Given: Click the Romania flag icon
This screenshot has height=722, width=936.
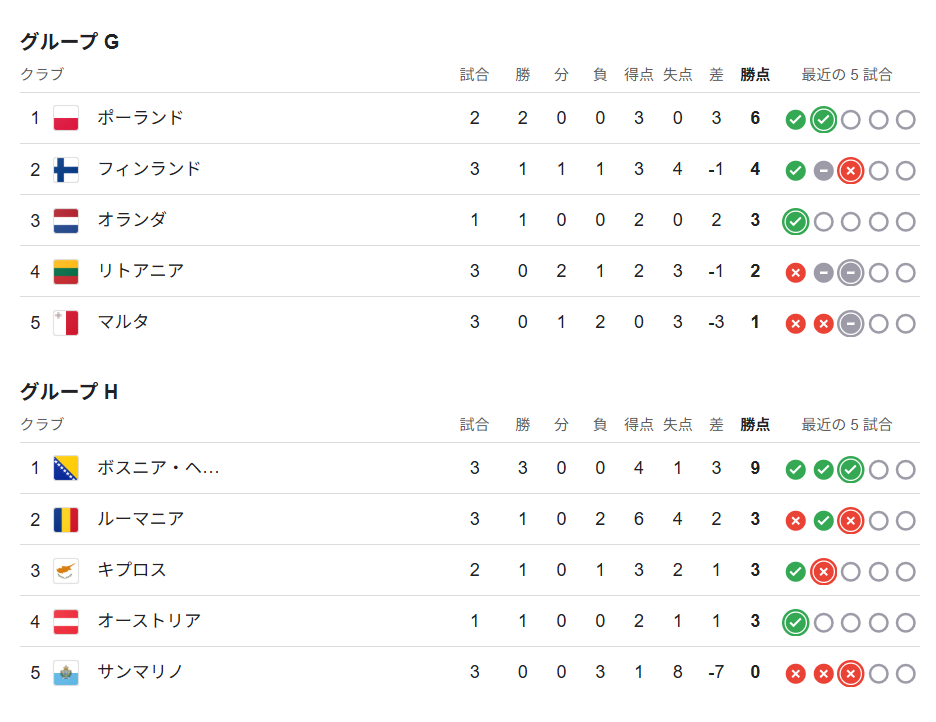Looking at the screenshot, I should 66,519.
